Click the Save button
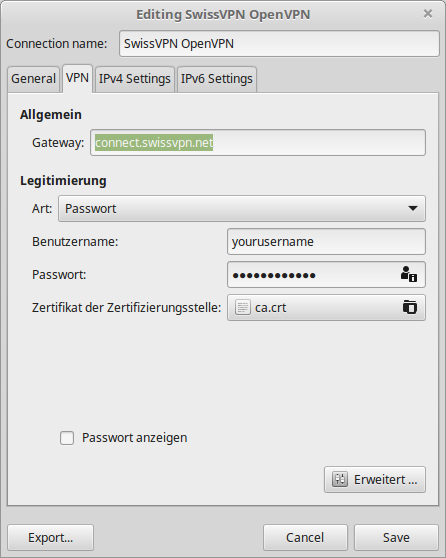 396,537
